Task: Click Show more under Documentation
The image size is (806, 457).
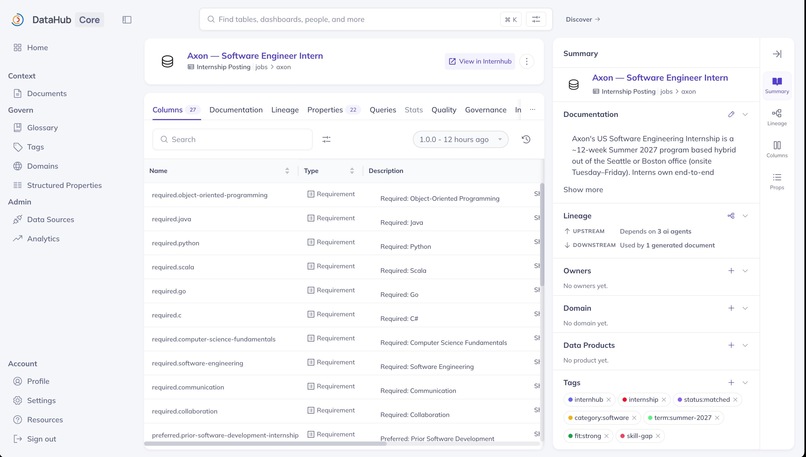Action: point(583,190)
